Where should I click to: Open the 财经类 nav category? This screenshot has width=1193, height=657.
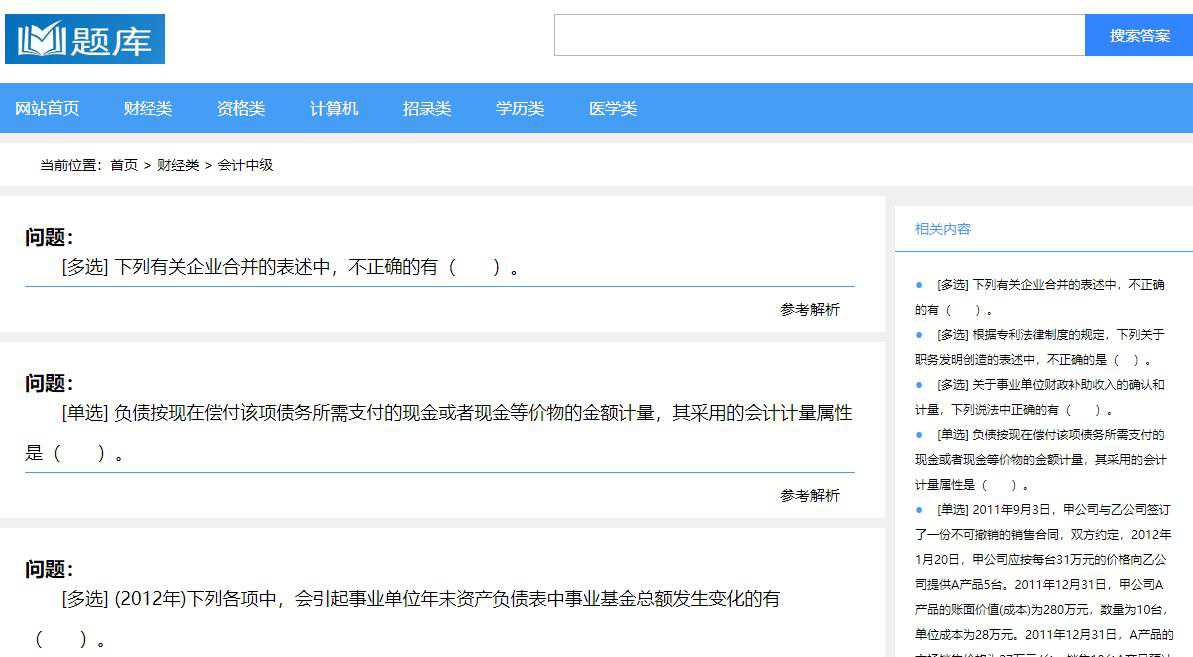click(x=148, y=108)
